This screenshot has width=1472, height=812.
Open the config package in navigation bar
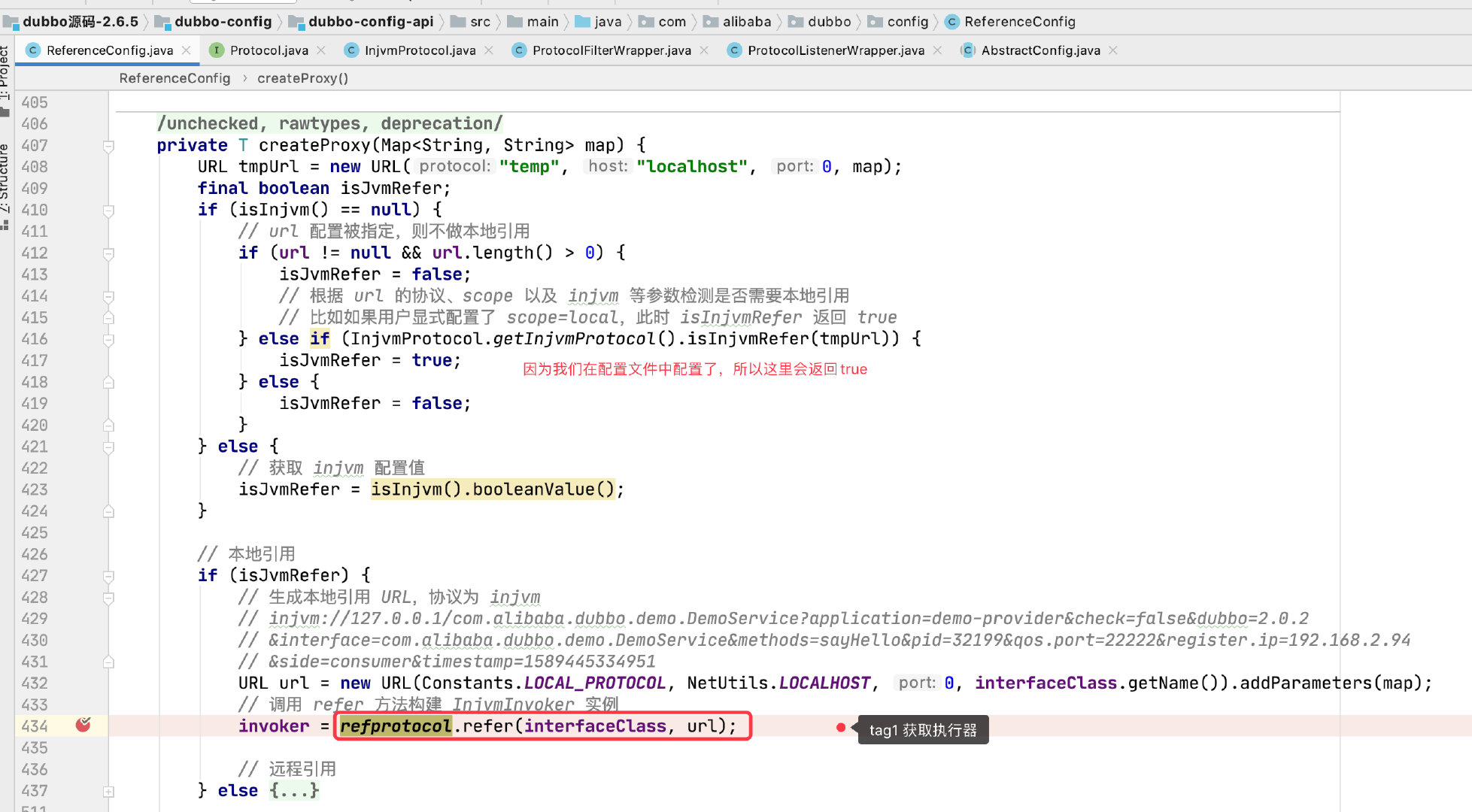coord(907,22)
